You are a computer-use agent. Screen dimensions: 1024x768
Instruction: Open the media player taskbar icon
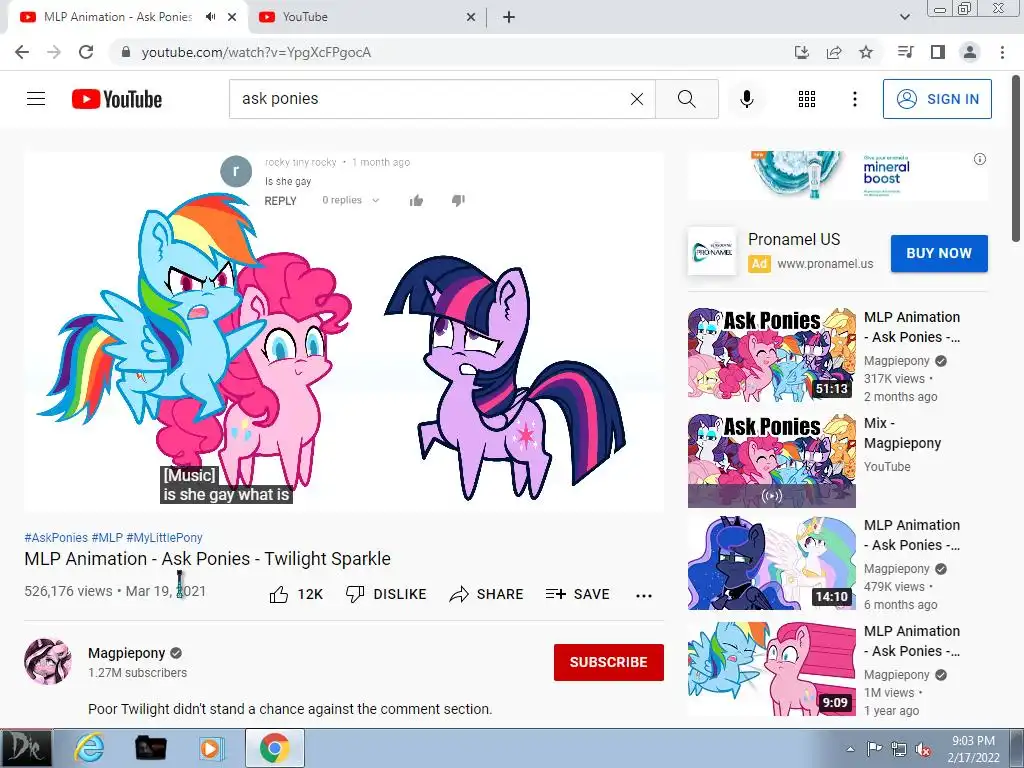pyautogui.click(x=211, y=748)
